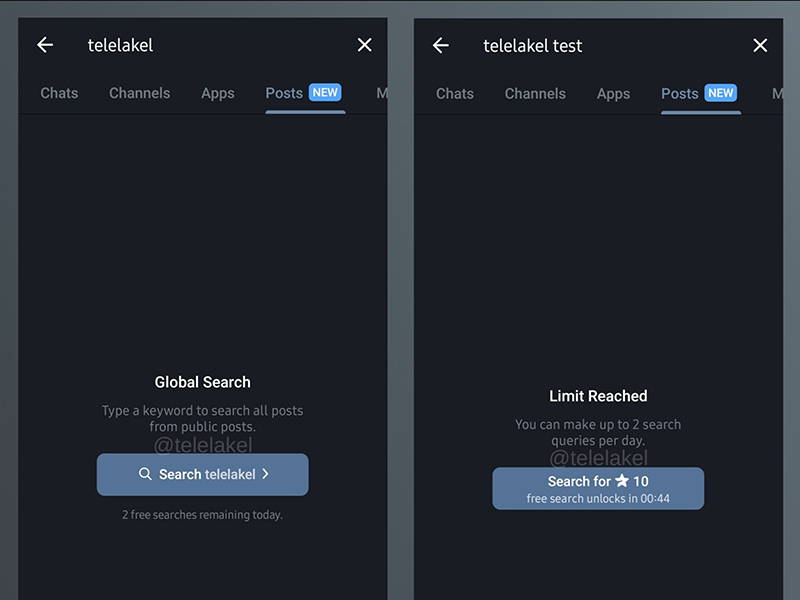Click the NEW badge on the Global Search screen
Image resolution: width=800 pixels, height=600 pixels.
pyautogui.click(x=325, y=93)
